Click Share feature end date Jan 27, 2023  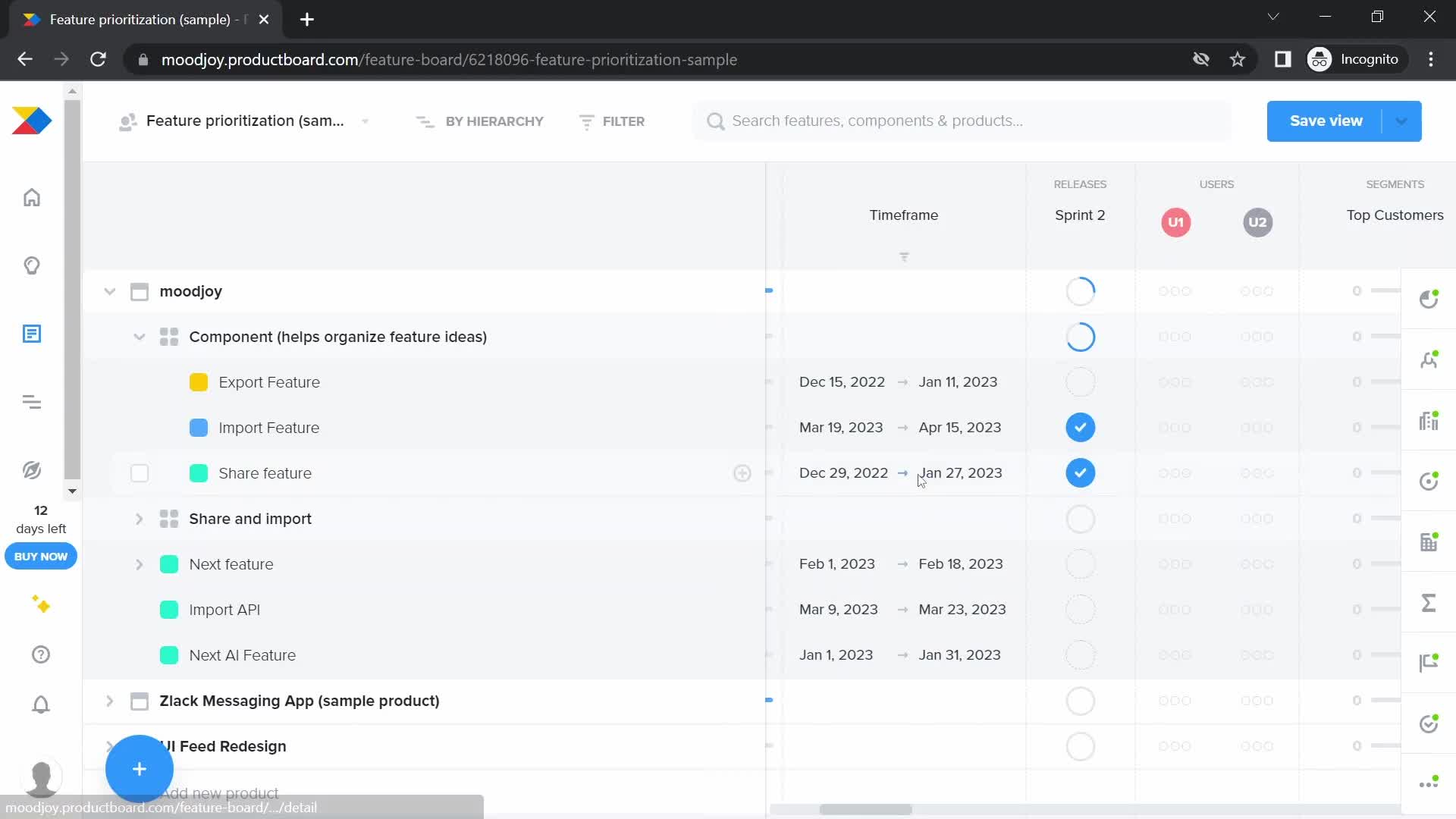pyautogui.click(x=960, y=473)
